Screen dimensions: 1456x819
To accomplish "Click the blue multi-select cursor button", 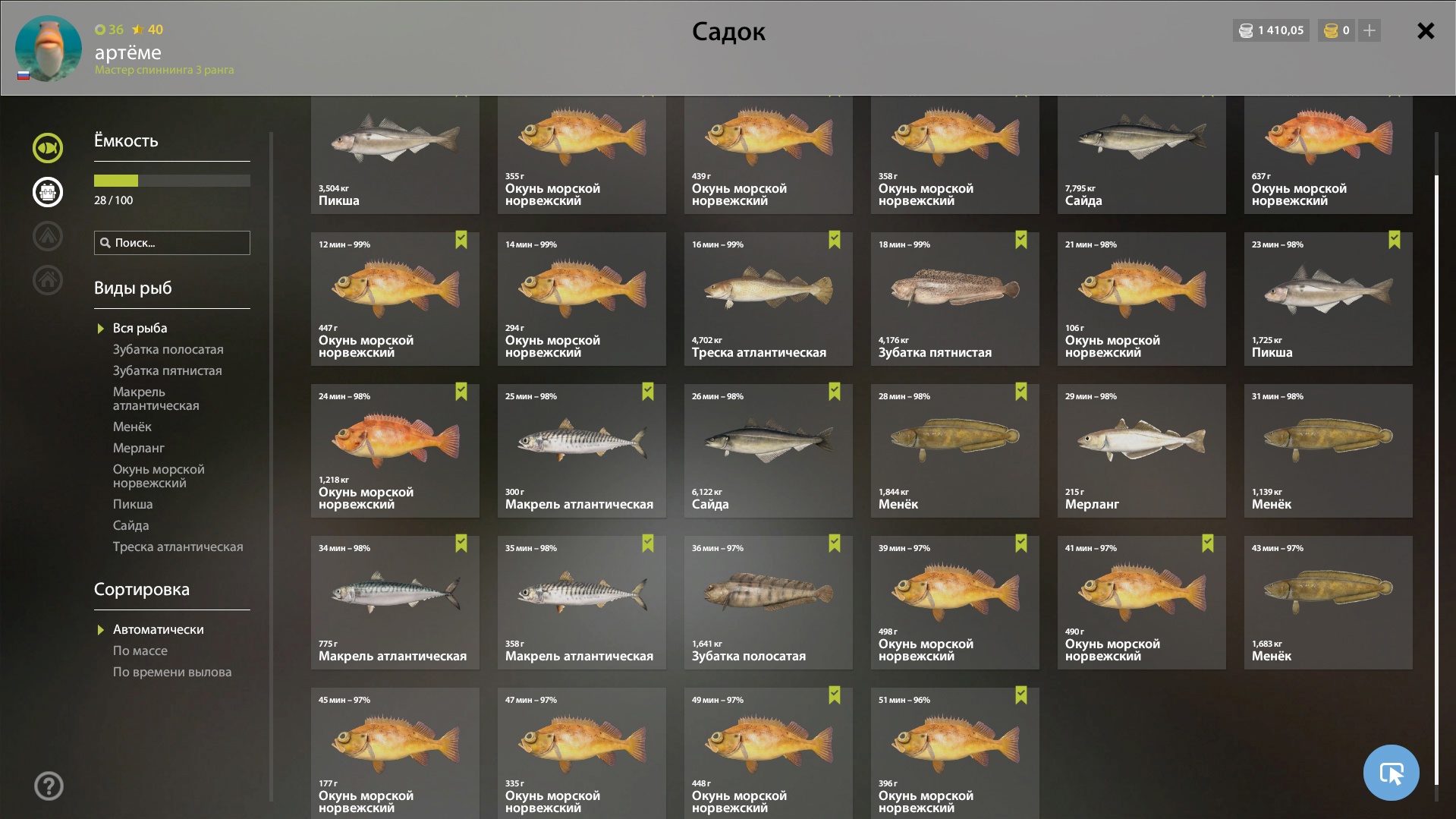I will [x=1391, y=773].
